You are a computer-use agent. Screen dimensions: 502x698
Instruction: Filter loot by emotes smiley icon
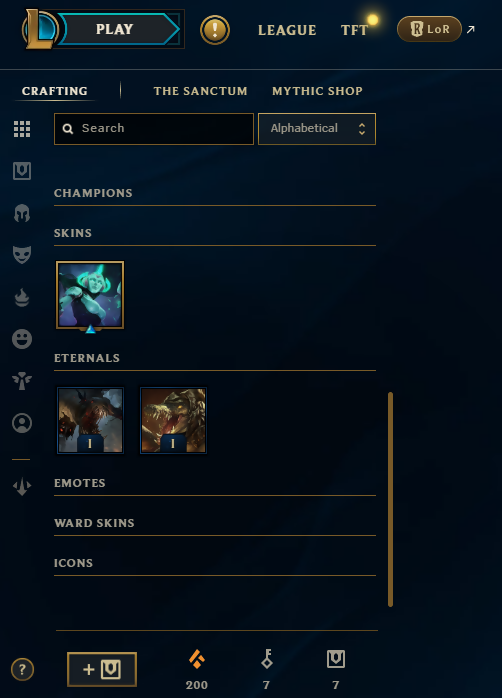22,339
